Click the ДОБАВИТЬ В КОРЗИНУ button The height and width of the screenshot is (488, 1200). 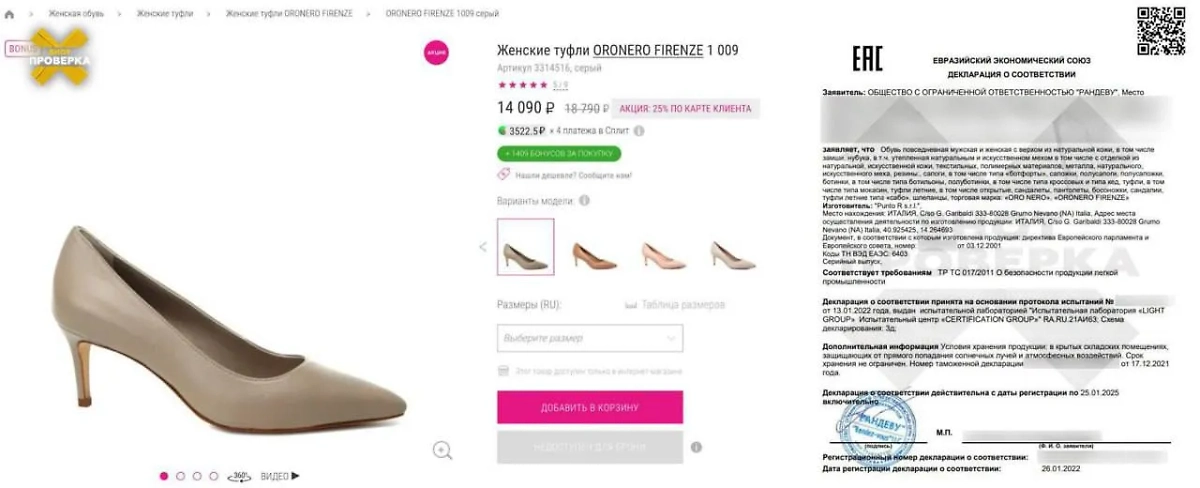point(590,407)
